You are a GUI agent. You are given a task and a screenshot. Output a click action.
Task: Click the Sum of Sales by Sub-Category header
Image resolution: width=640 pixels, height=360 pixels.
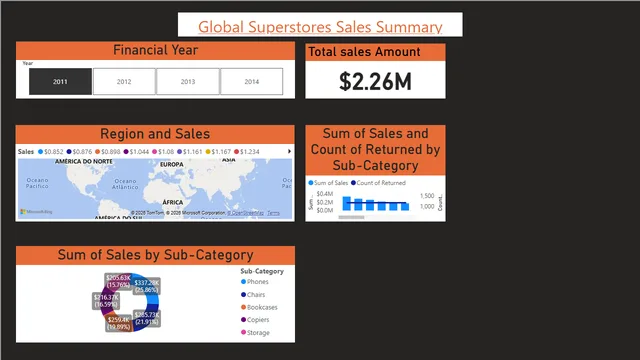click(x=155, y=255)
